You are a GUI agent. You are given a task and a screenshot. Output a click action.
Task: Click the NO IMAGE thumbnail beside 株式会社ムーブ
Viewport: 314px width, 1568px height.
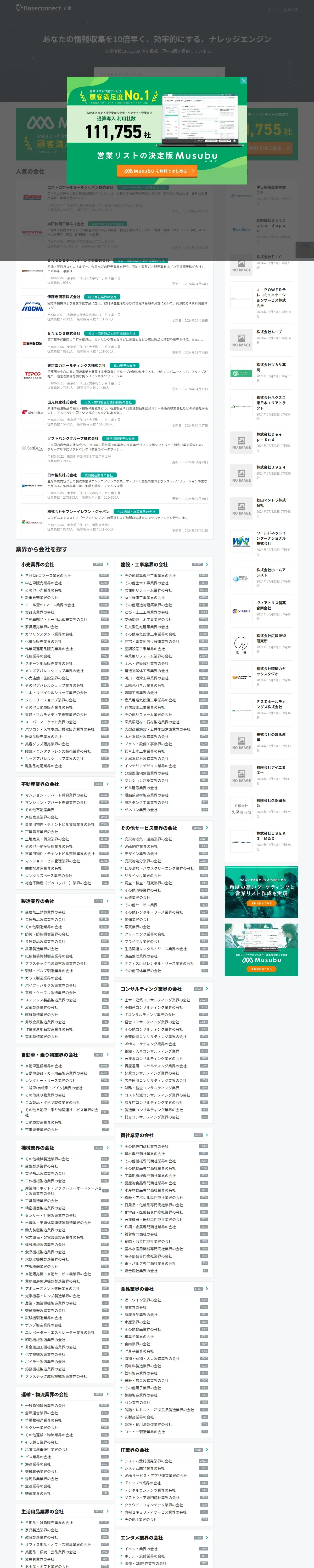tap(242, 341)
